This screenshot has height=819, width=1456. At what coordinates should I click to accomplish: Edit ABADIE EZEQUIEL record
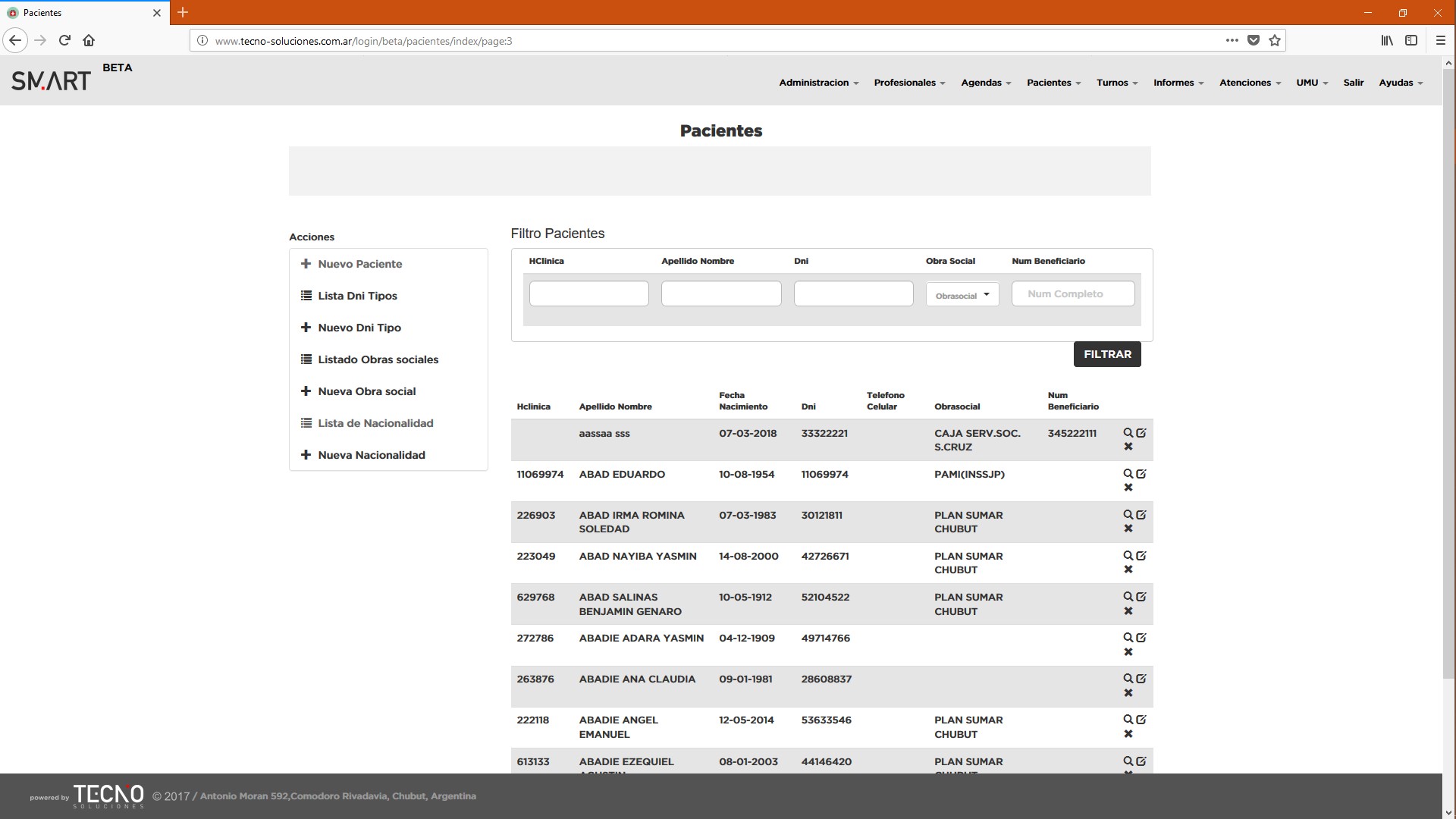point(1141,761)
